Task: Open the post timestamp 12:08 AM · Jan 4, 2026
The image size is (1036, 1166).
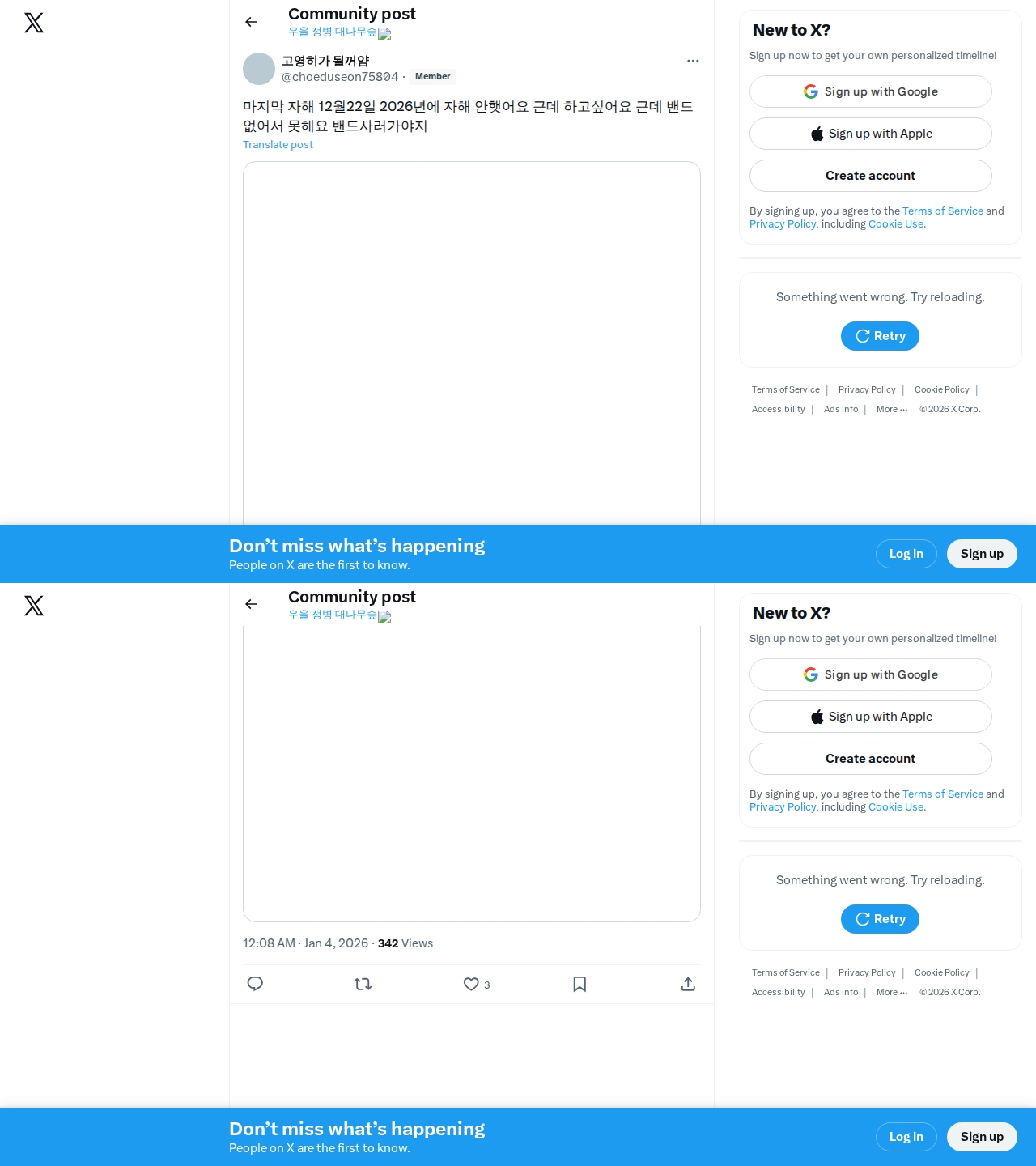Action: tap(305, 943)
